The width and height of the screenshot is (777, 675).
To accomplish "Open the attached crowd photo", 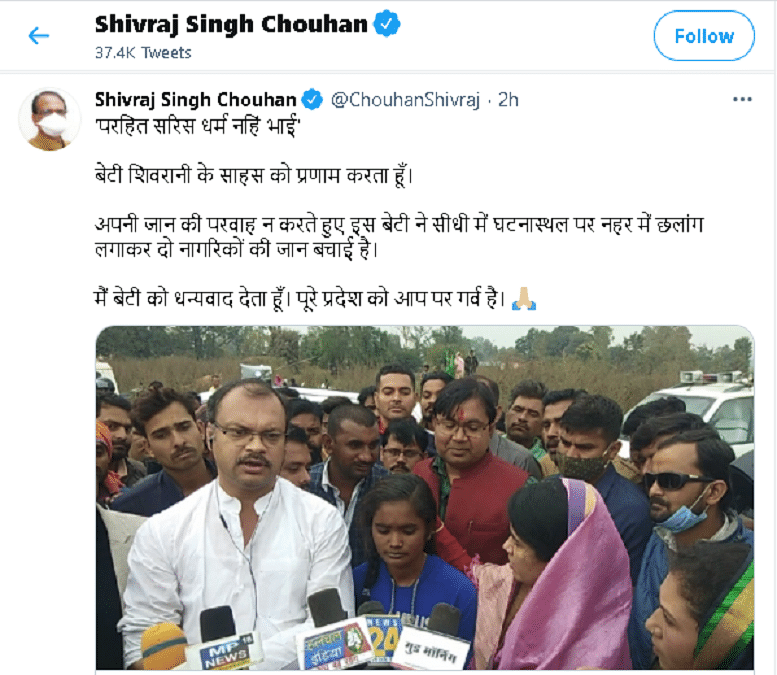I will (x=425, y=498).
